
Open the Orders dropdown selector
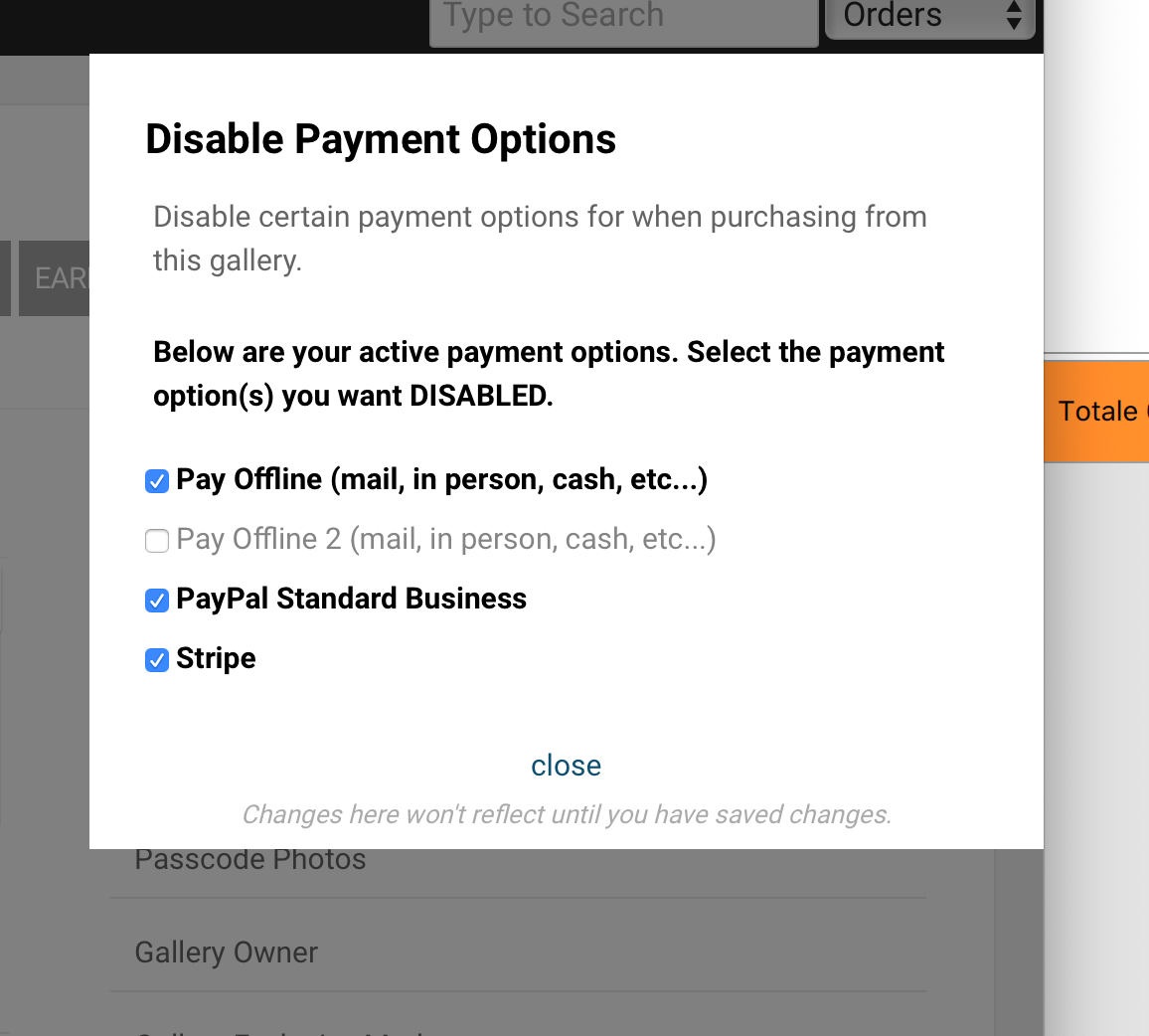(930, 16)
